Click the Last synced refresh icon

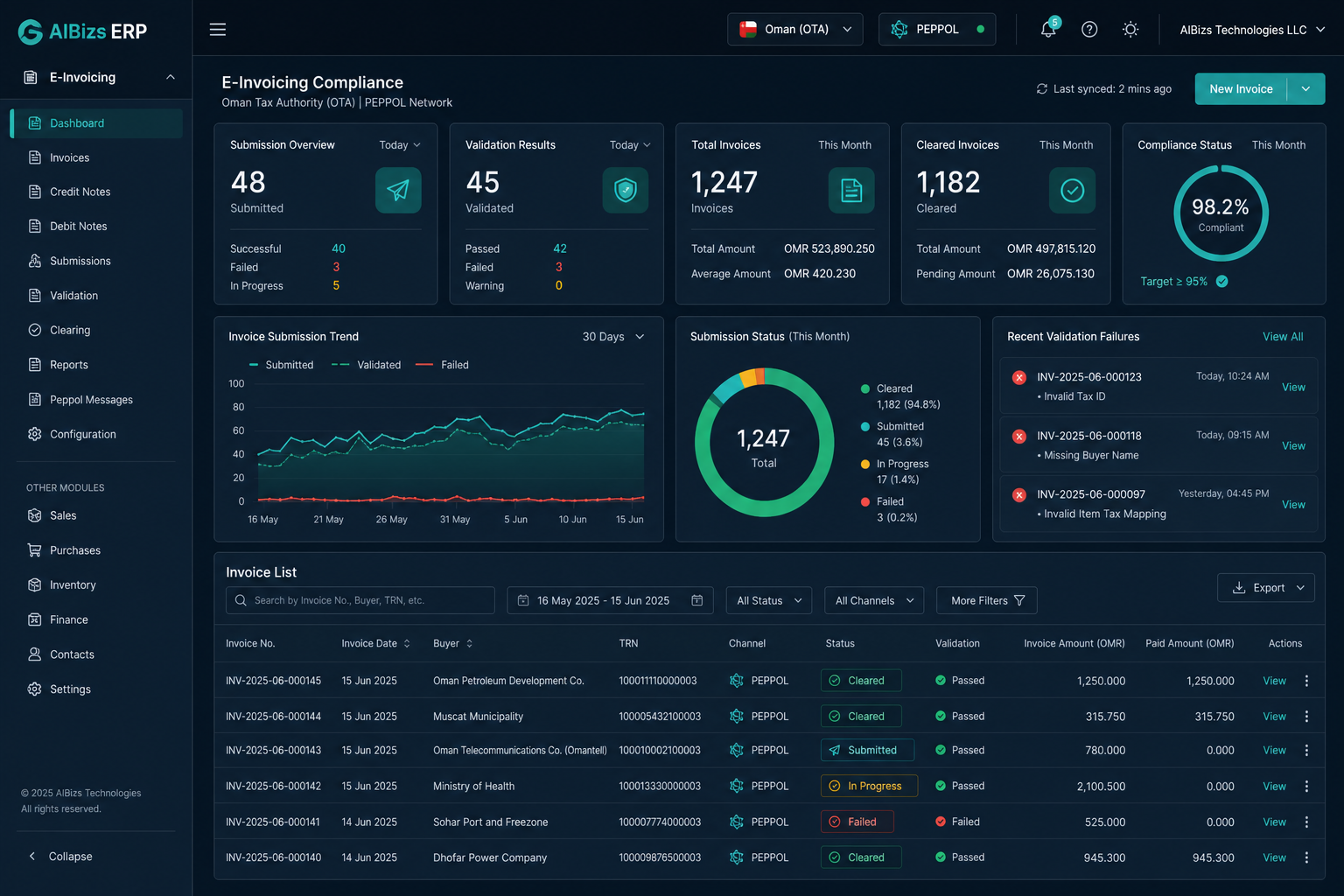tap(1042, 89)
